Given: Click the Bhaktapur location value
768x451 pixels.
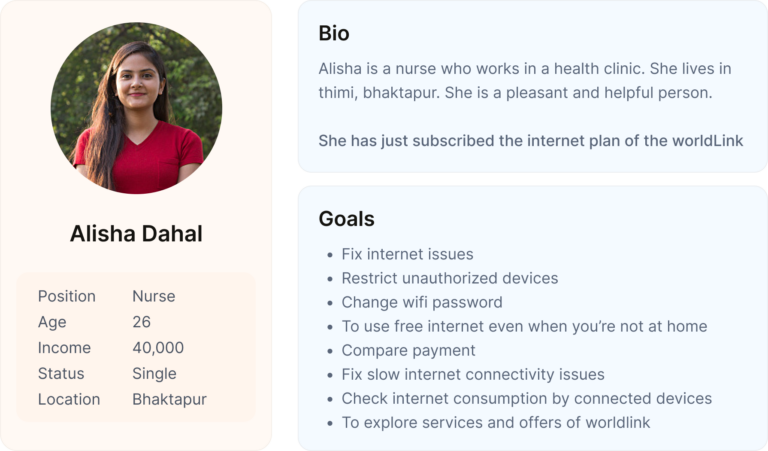Looking at the screenshot, I should point(169,399).
